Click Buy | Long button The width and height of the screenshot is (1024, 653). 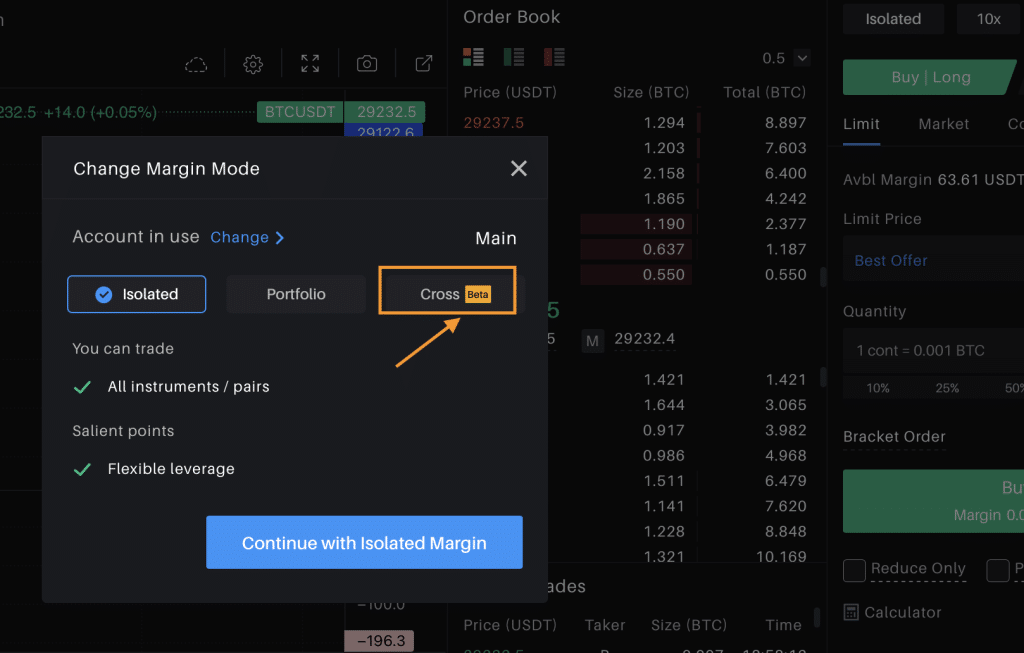point(930,77)
